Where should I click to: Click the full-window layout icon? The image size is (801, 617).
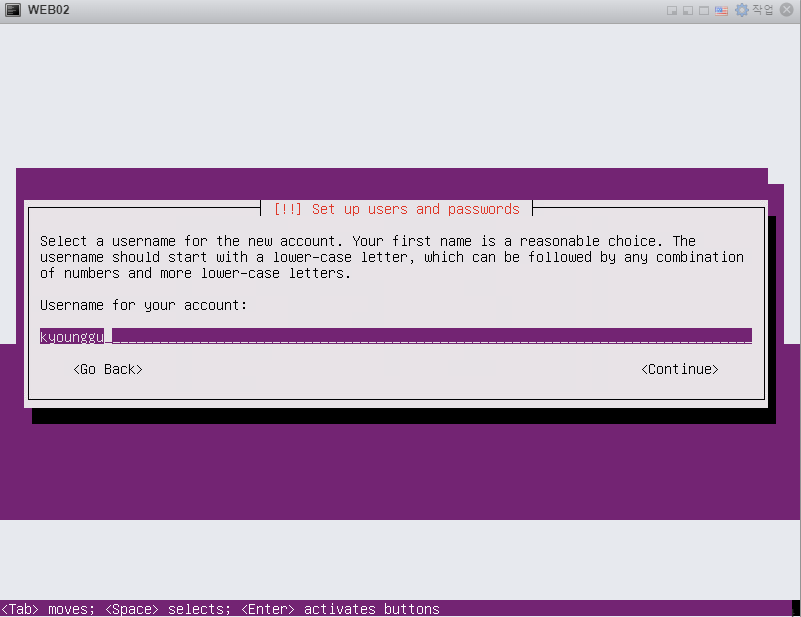tap(704, 11)
